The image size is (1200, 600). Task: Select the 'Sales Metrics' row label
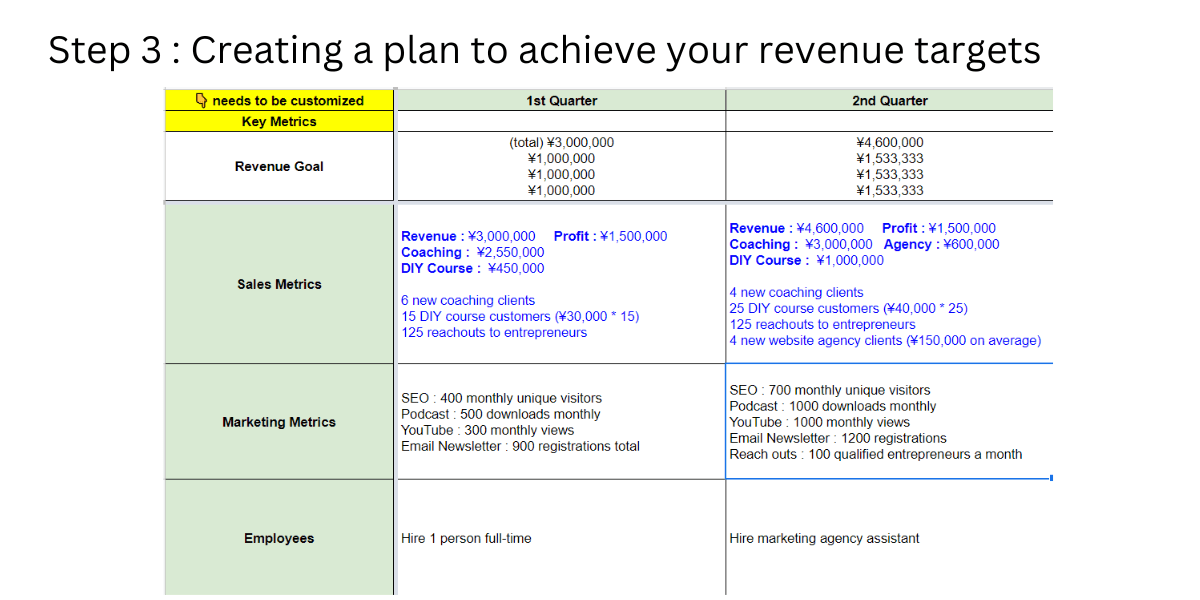pos(280,285)
